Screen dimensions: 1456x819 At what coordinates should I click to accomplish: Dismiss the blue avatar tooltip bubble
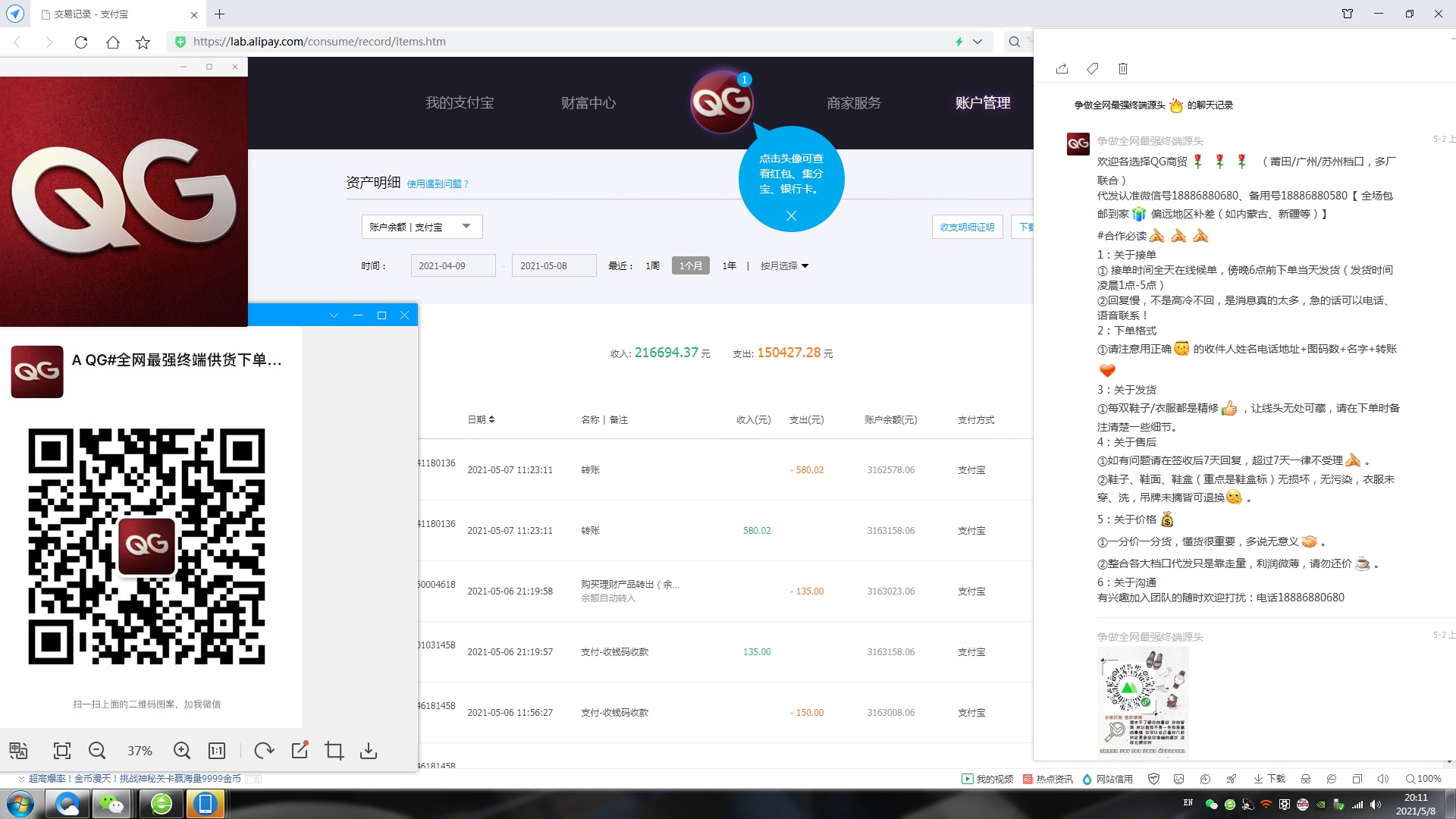coord(791,216)
